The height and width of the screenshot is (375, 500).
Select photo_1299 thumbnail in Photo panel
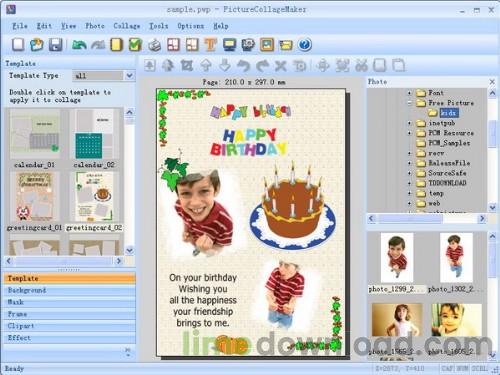tap(397, 258)
